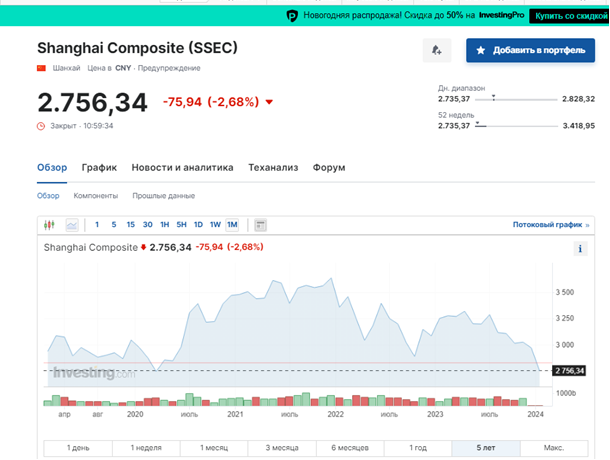The width and height of the screenshot is (610, 460).
Task: Click the 52-week high value 3.418,95
Action: pos(578,126)
